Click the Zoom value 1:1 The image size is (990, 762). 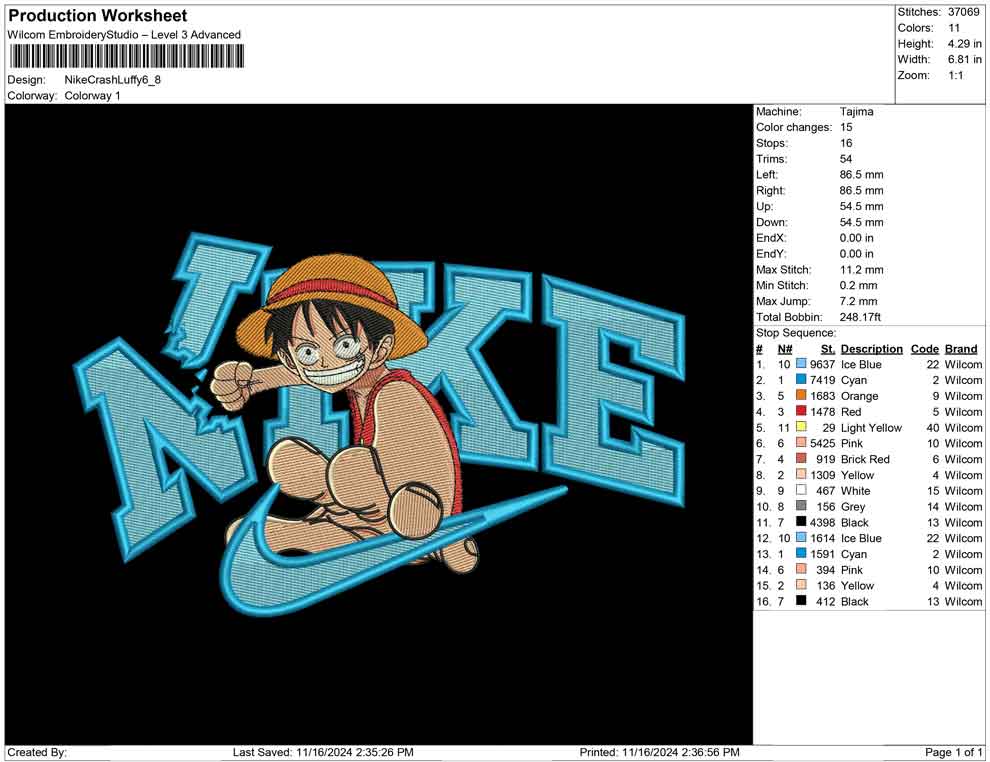pos(955,75)
